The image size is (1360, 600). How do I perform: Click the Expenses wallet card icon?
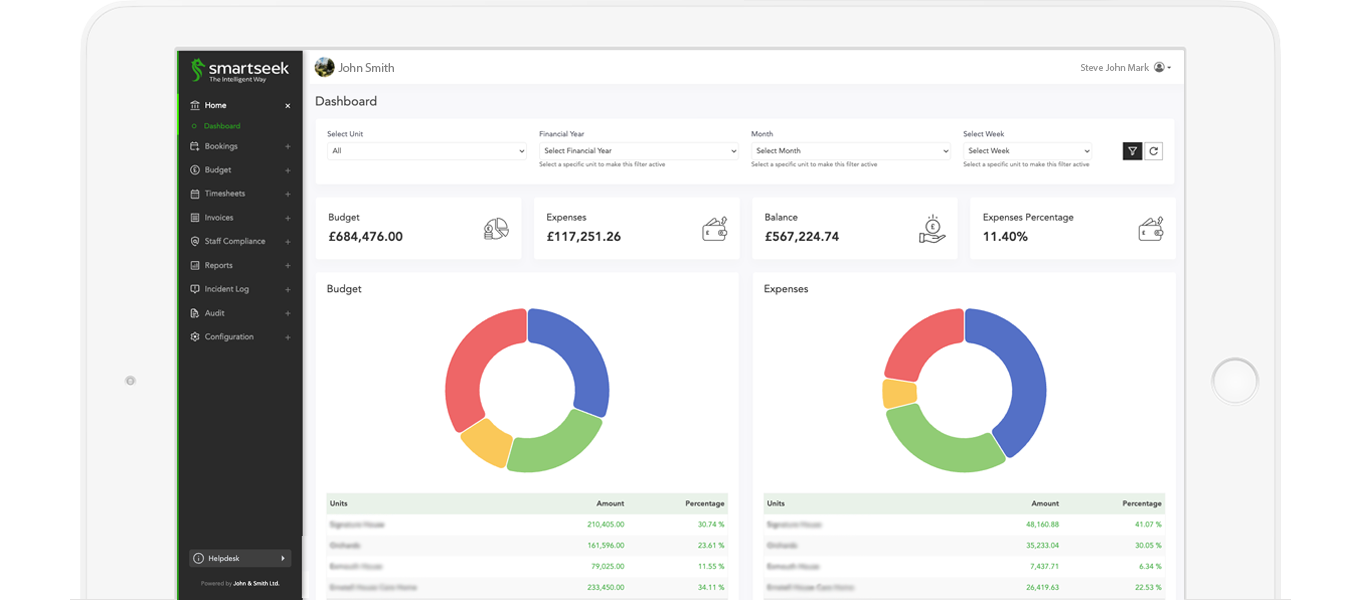pyautogui.click(x=714, y=229)
